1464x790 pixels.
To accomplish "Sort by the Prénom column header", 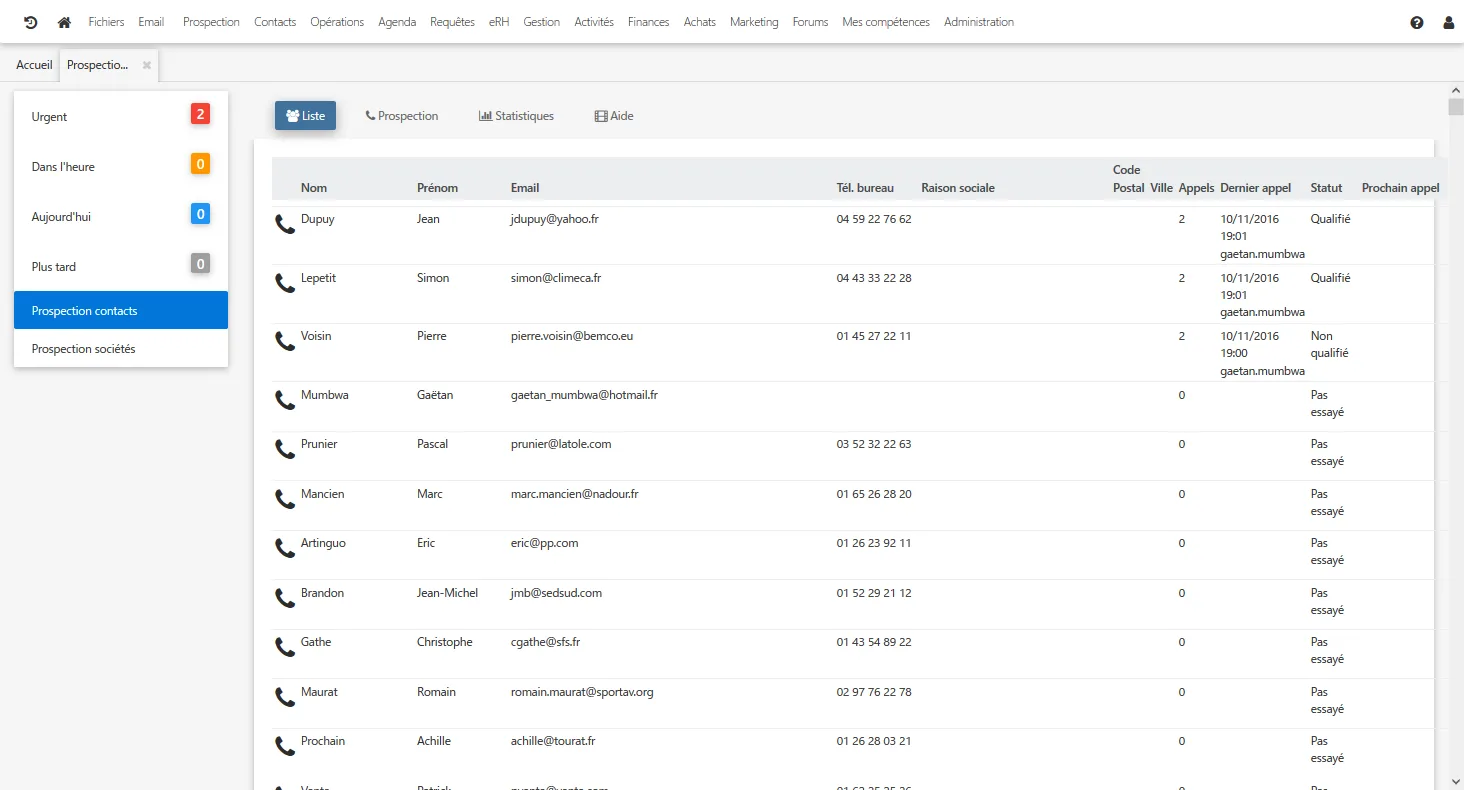I will pyautogui.click(x=437, y=188).
